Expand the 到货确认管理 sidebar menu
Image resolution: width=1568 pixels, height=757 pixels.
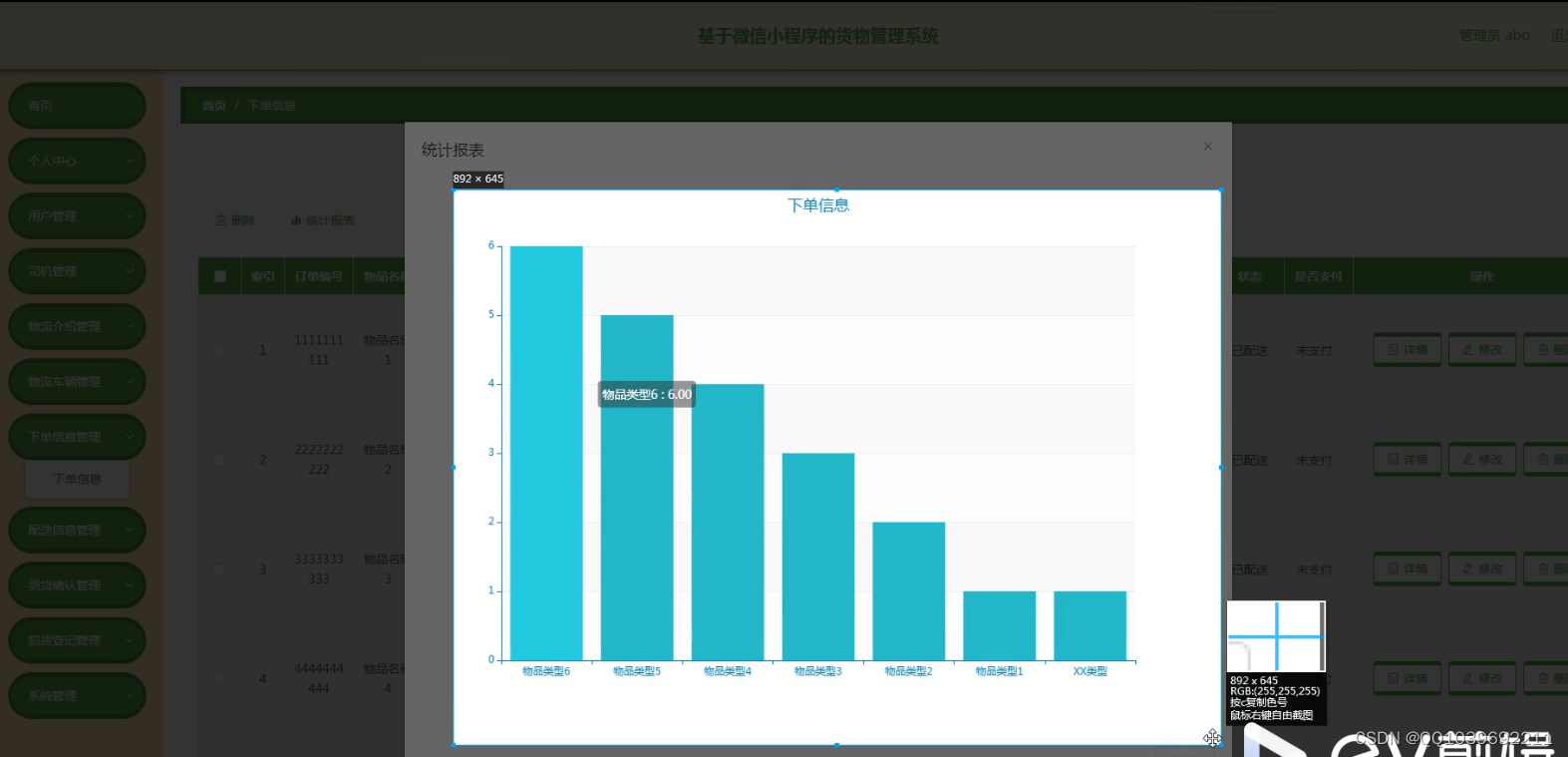click(77, 585)
